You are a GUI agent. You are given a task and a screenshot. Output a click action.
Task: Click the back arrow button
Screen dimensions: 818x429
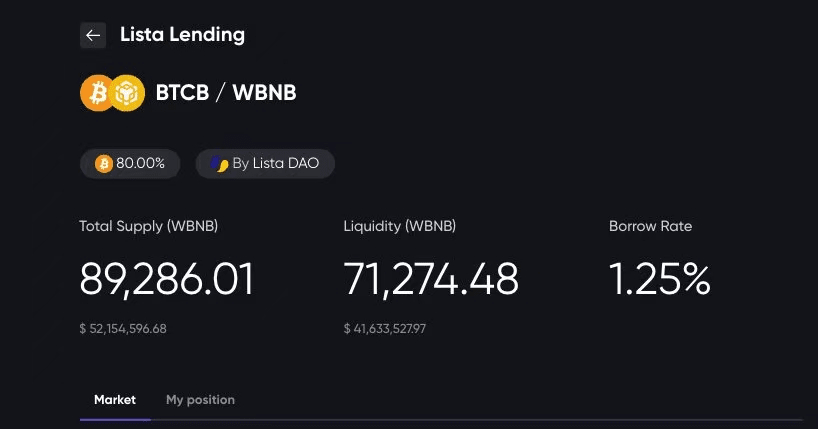point(93,35)
